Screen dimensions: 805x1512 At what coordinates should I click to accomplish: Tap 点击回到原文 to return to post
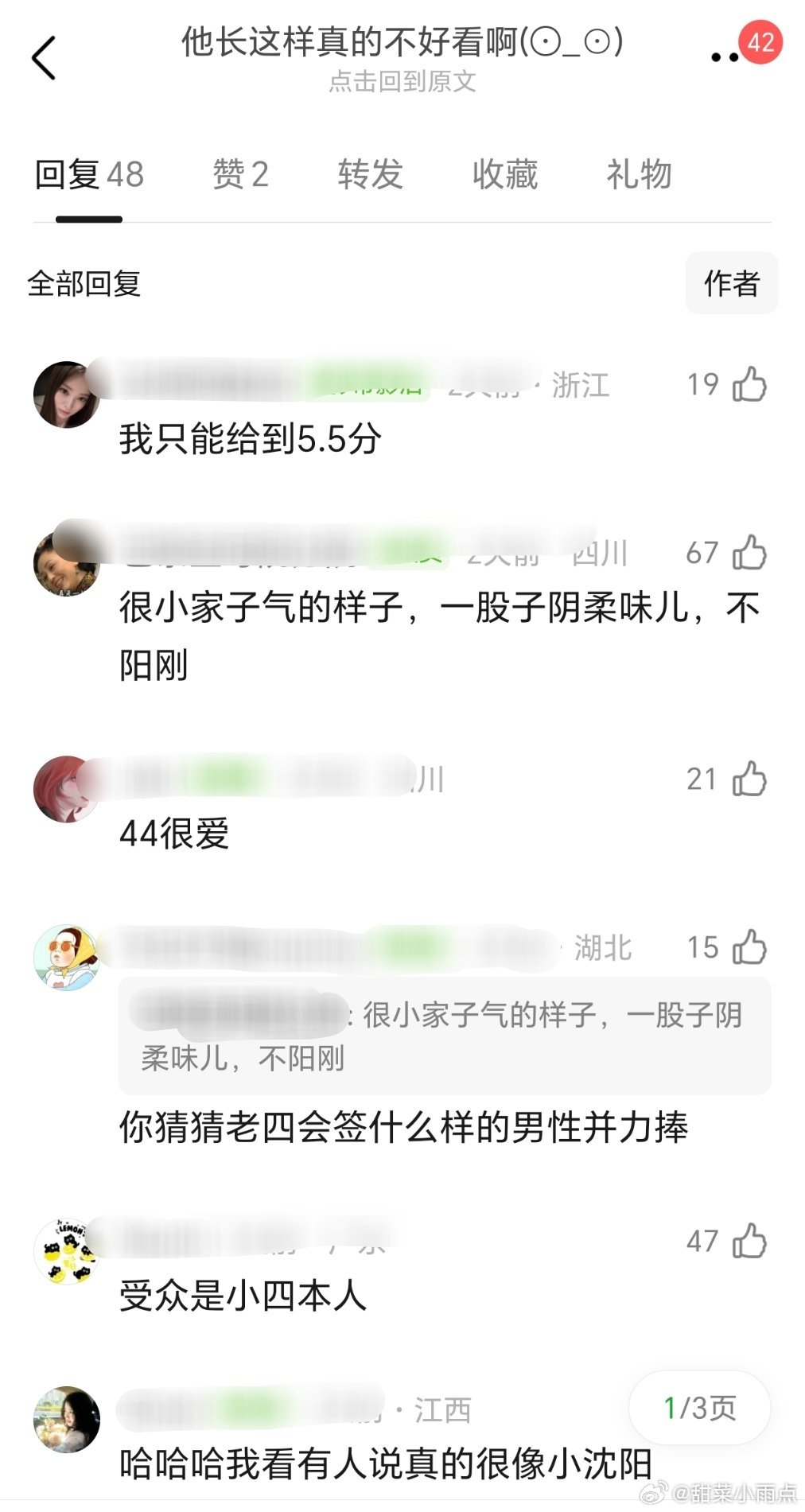coord(402,81)
